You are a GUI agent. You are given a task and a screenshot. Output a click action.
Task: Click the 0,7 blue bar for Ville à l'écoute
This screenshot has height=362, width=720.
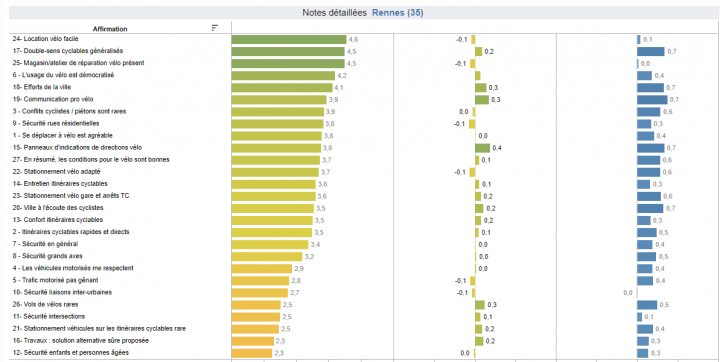click(650, 208)
